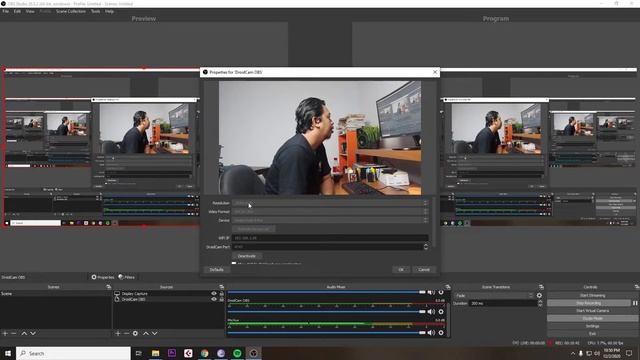The height and width of the screenshot is (360, 640).
Task: Adjust DroidCam Port stepper arrows
Action: [x=426, y=247]
